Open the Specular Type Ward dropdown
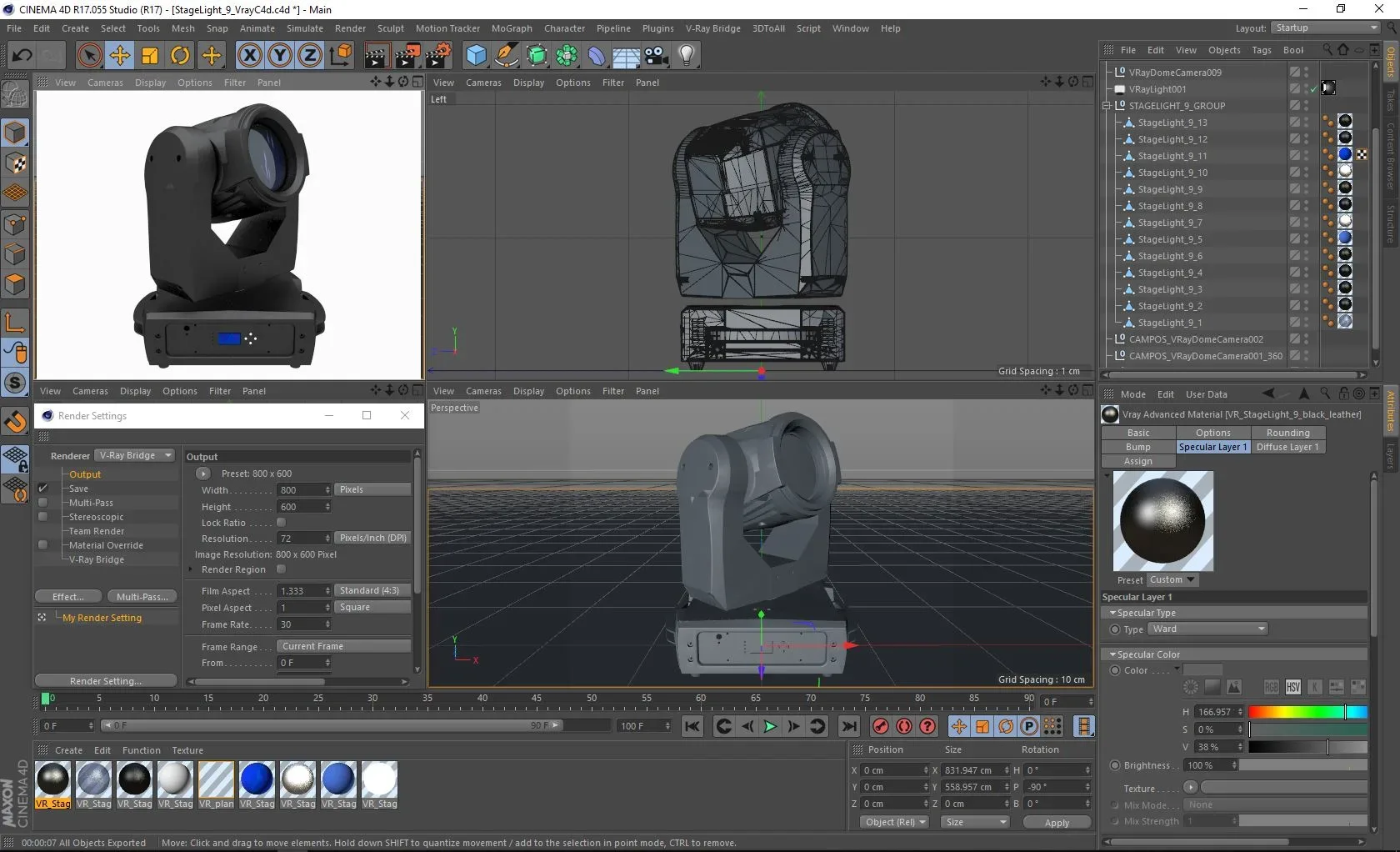 [1207, 629]
